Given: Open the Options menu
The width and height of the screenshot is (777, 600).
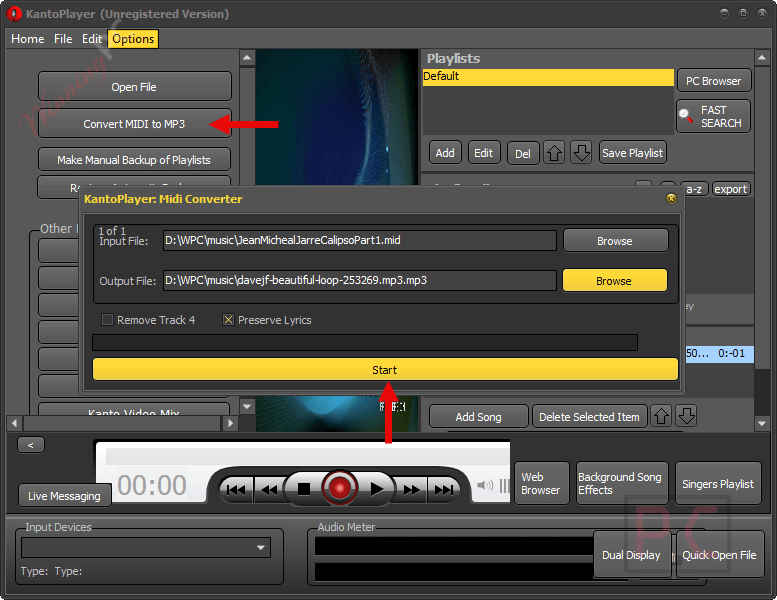Looking at the screenshot, I should click(133, 39).
